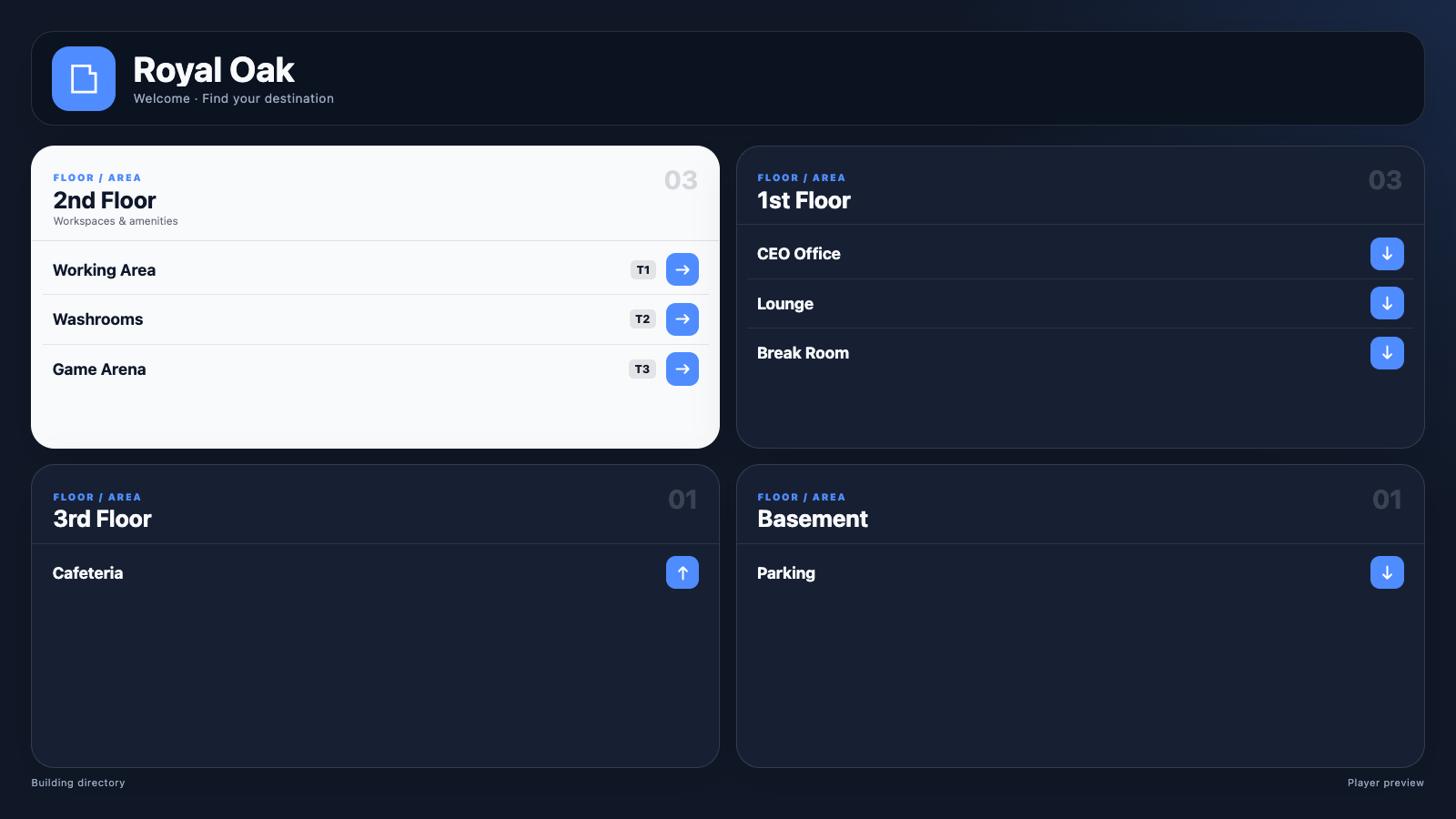This screenshot has height=819, width=1456.
Task: Click the T2 tag on Washrooms
Action: pyautogui.click(x=642, y=319)
